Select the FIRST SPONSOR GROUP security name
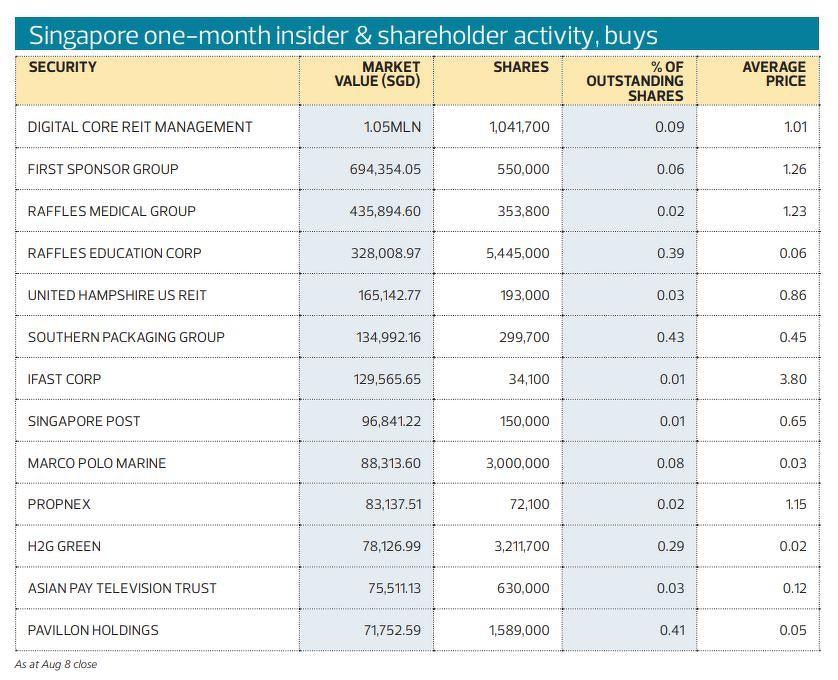Screen dimensions: 838x680 click(103, 169)
